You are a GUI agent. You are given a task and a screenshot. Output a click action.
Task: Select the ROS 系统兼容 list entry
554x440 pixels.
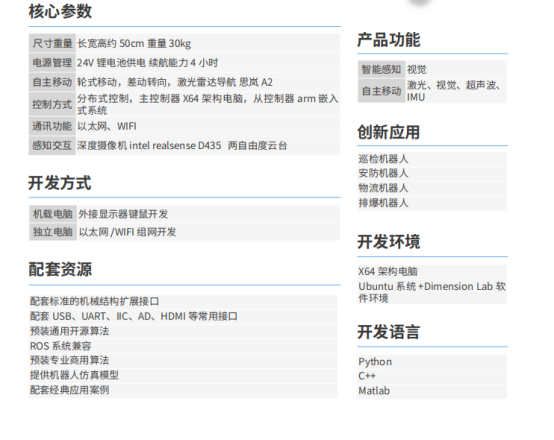[60, 346]
